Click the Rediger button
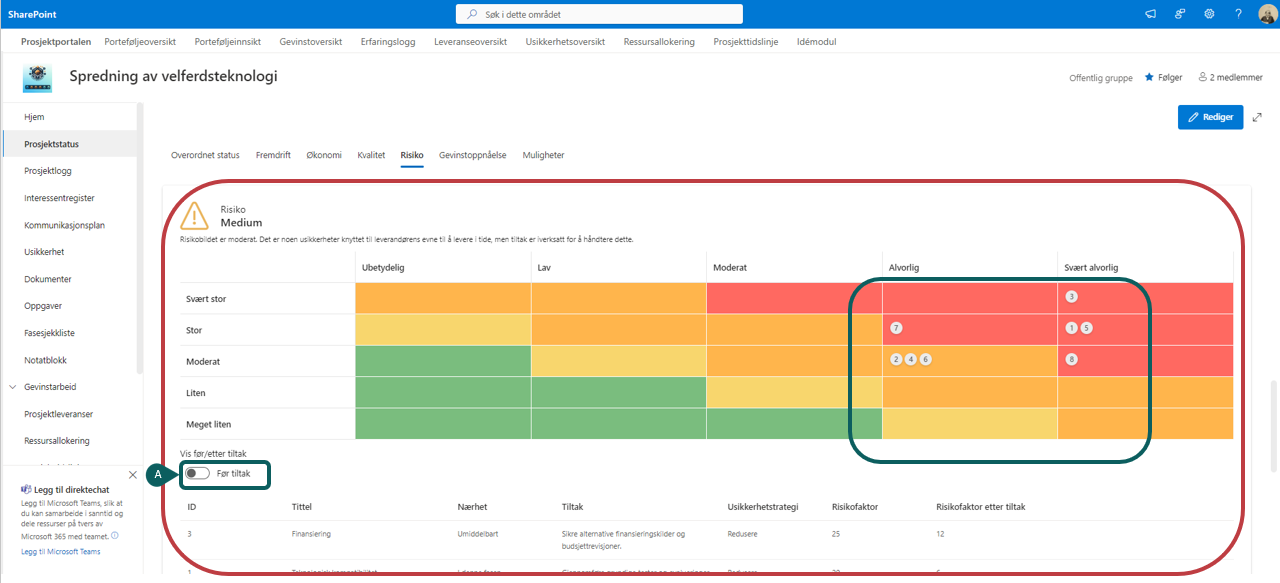The width and height of the screenshot is (1280, 583). click(1210, 117)
